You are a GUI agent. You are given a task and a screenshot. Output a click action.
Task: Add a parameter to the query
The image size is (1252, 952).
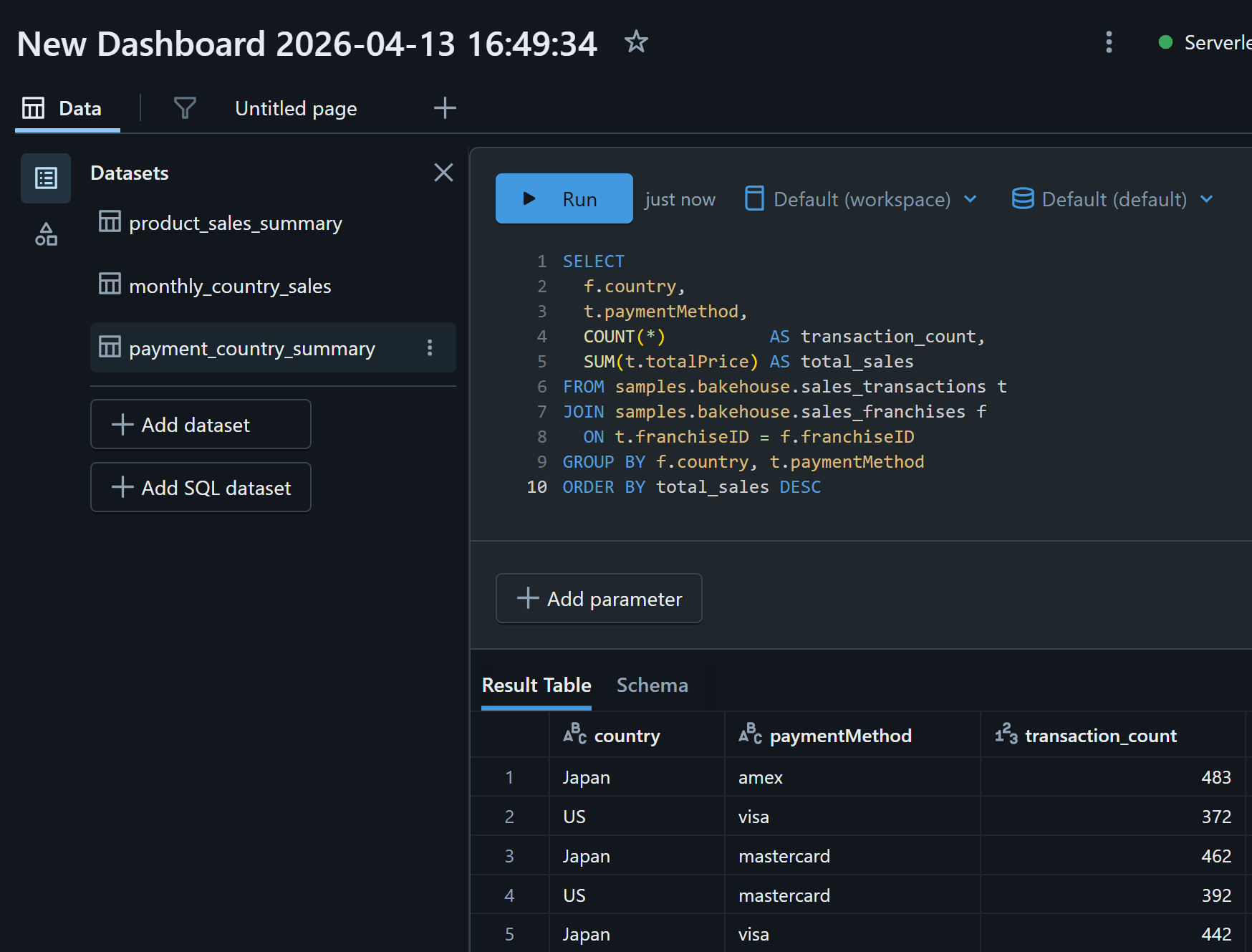tap(599, 599)
